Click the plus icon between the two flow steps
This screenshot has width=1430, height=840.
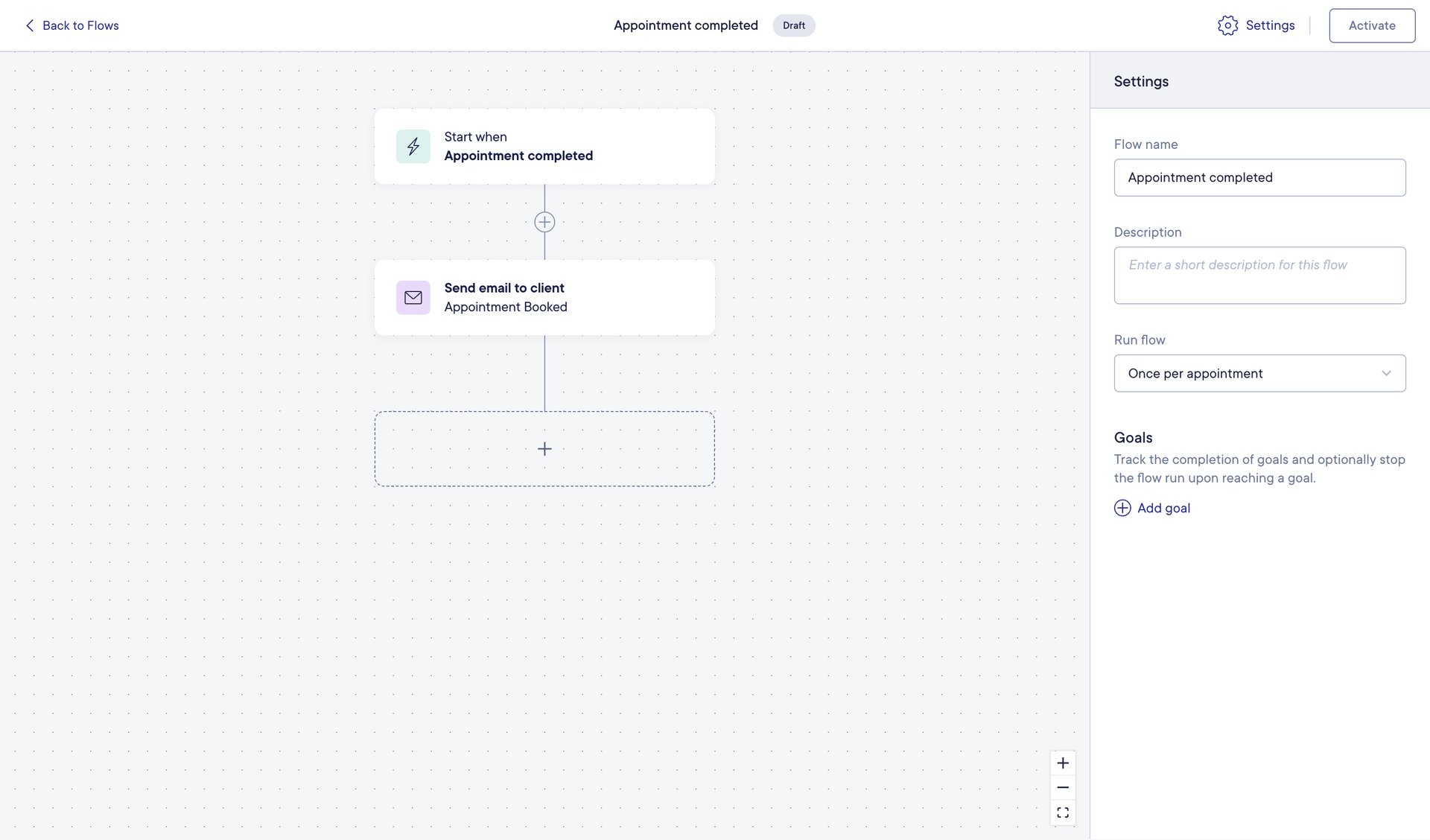544,221
